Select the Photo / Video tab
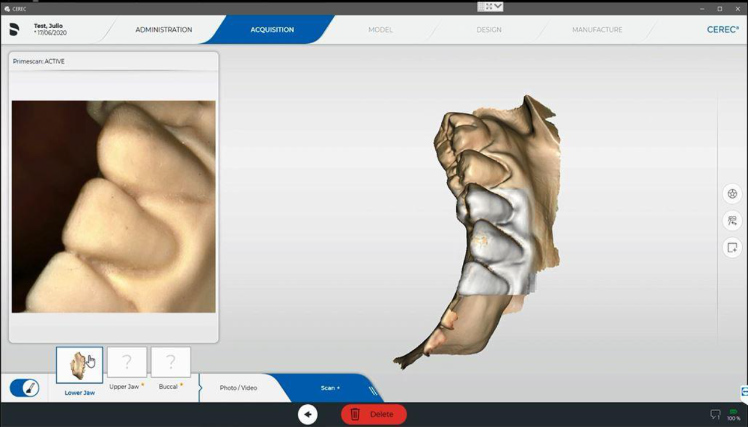This screenshot has height=427, width=748. tap(239, 388)
